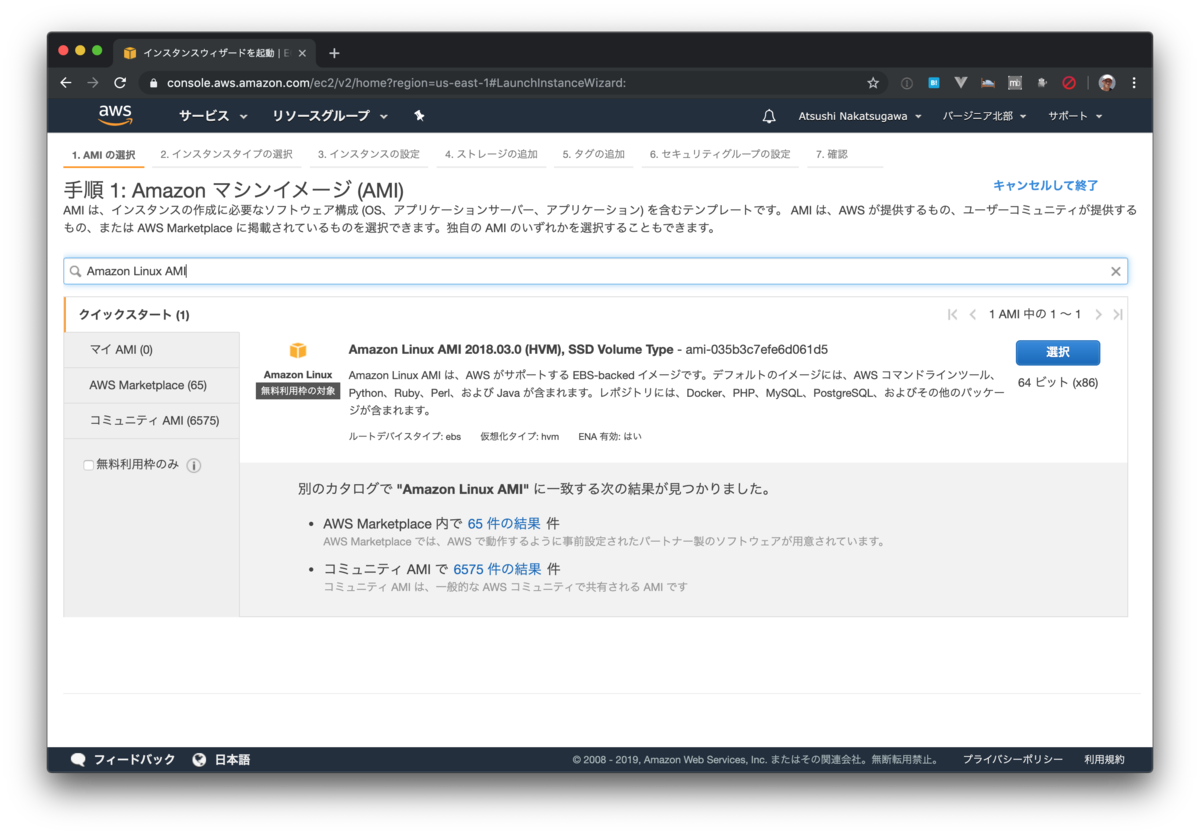
Task: Click the mb extension icon
Action: tap(1015, 83)
